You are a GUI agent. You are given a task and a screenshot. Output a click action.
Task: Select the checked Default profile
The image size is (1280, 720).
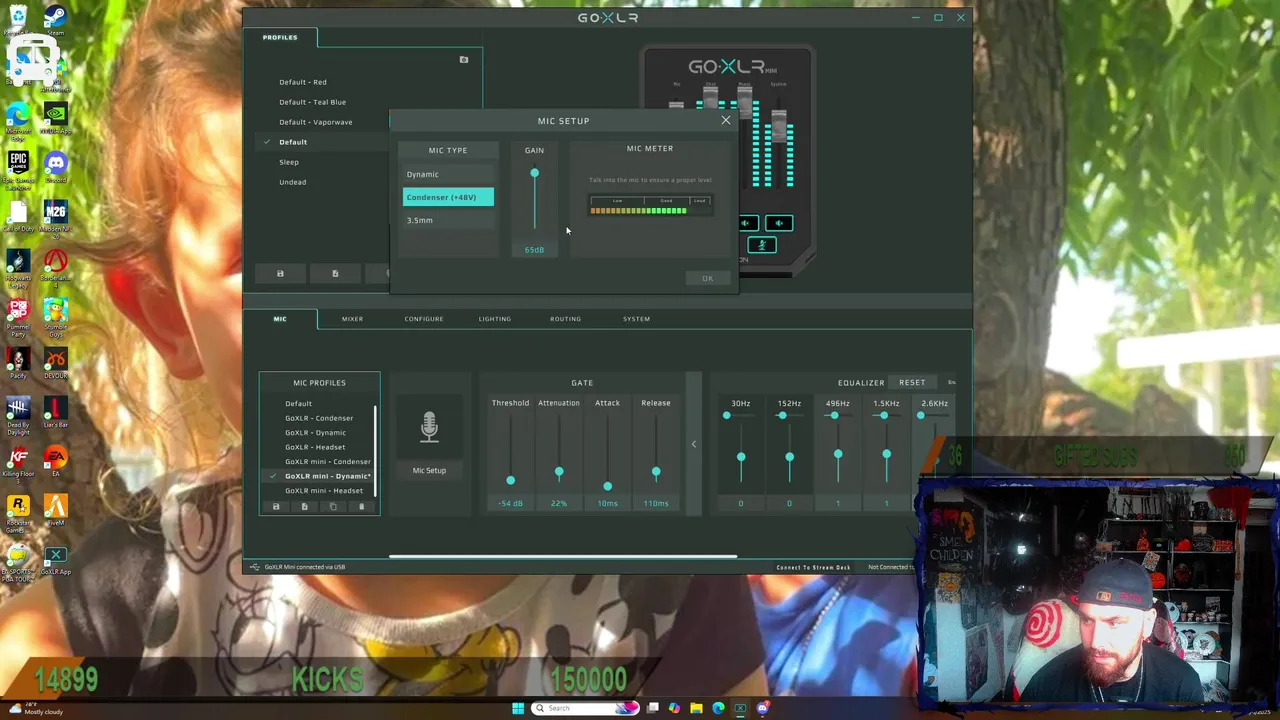(293, 142)
